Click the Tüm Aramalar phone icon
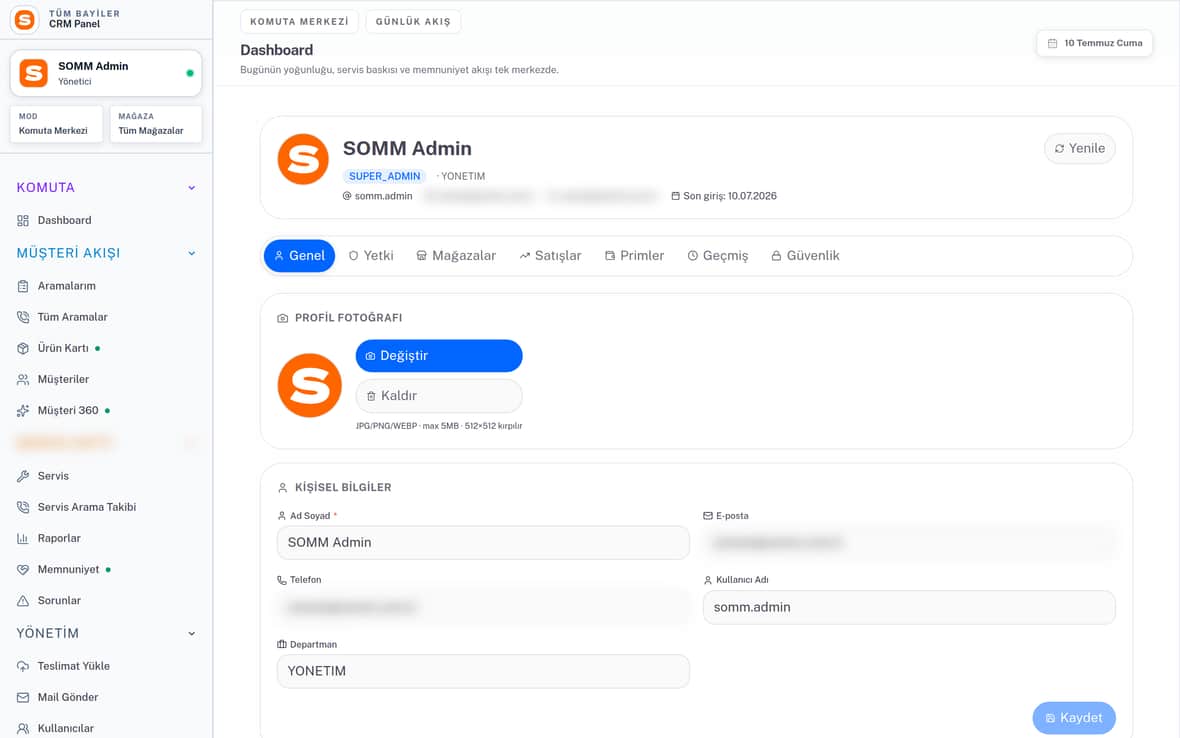 coord(23,317)
